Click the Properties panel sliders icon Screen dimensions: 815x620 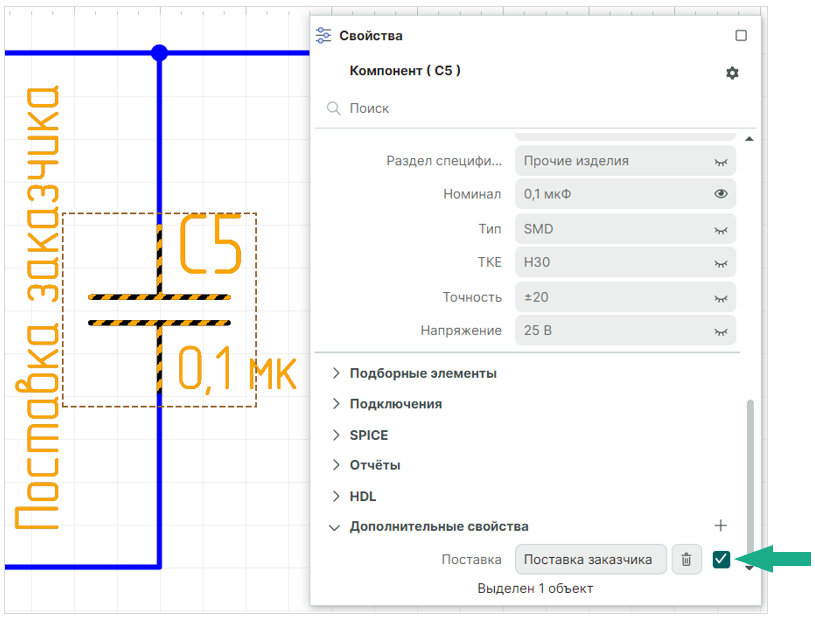(323, 35)
